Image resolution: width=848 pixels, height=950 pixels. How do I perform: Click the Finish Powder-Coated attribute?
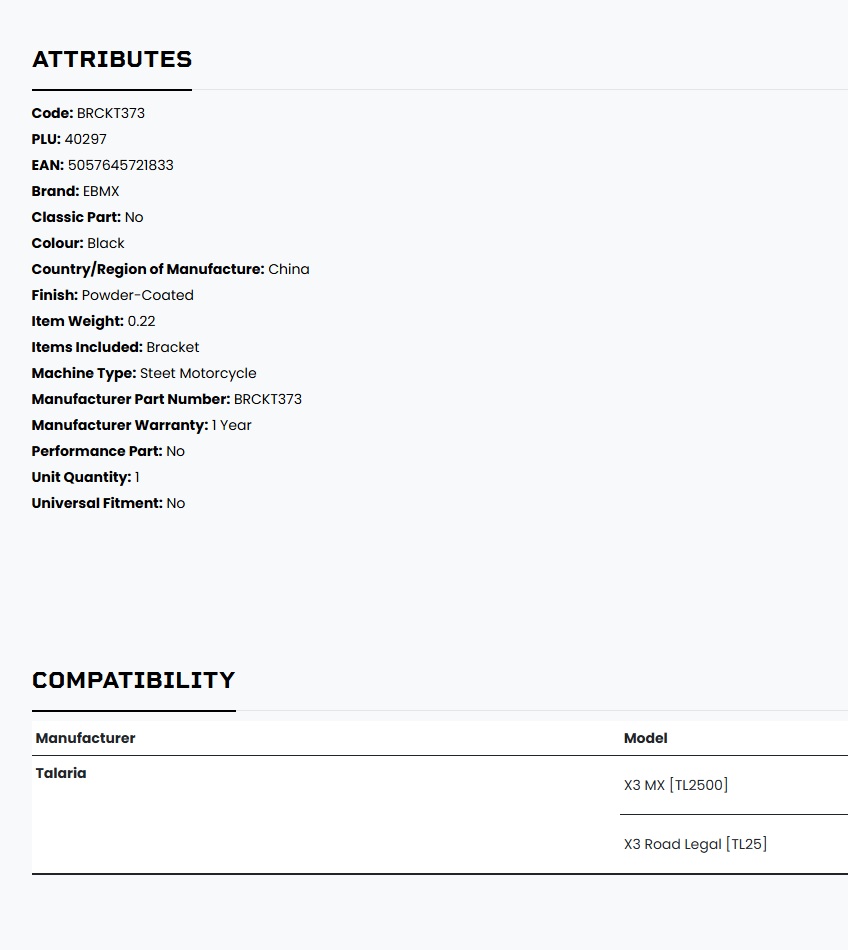tap(113, 296)
